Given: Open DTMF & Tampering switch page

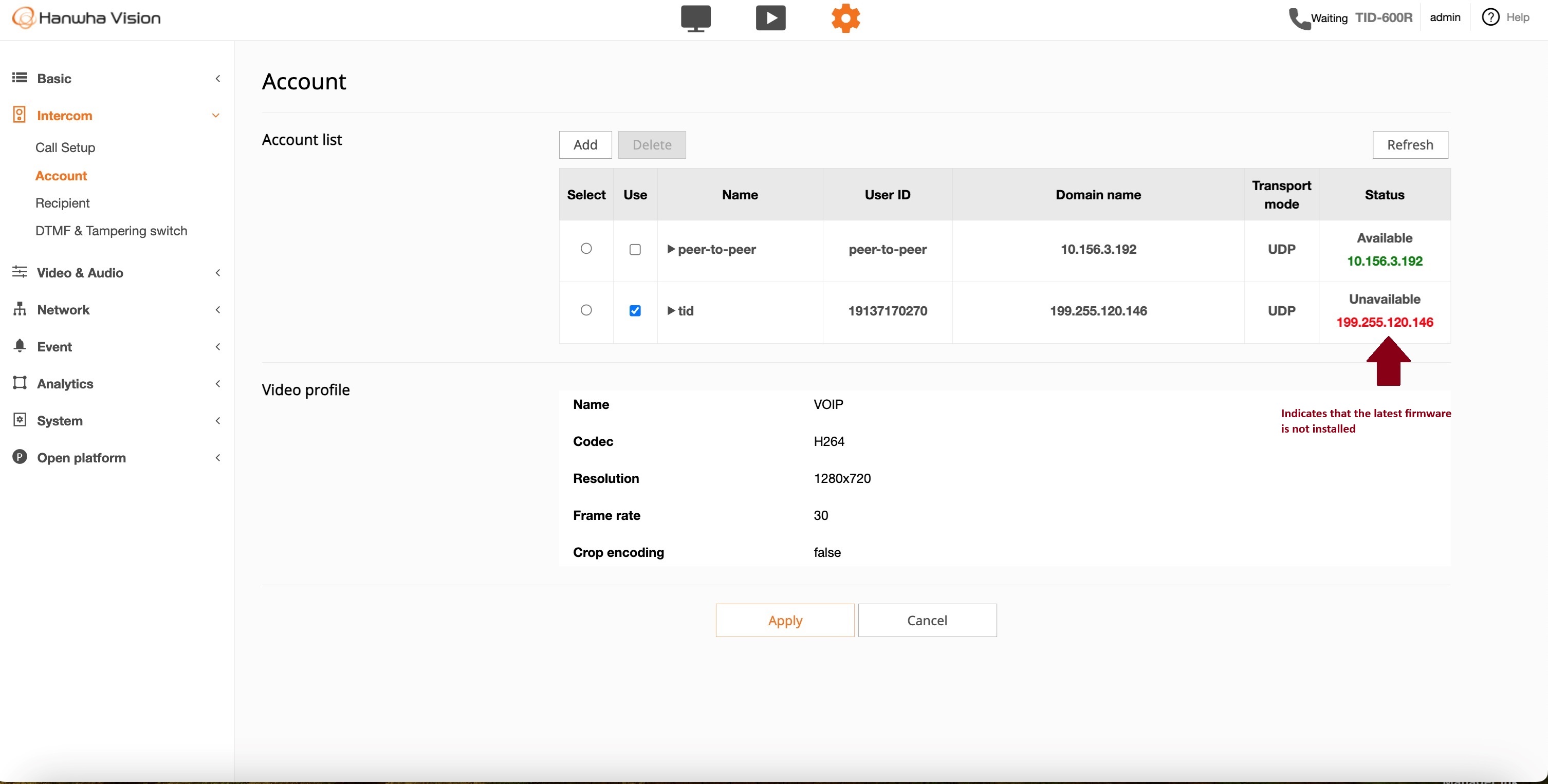Looking at the screenshot, I should 111,231.
